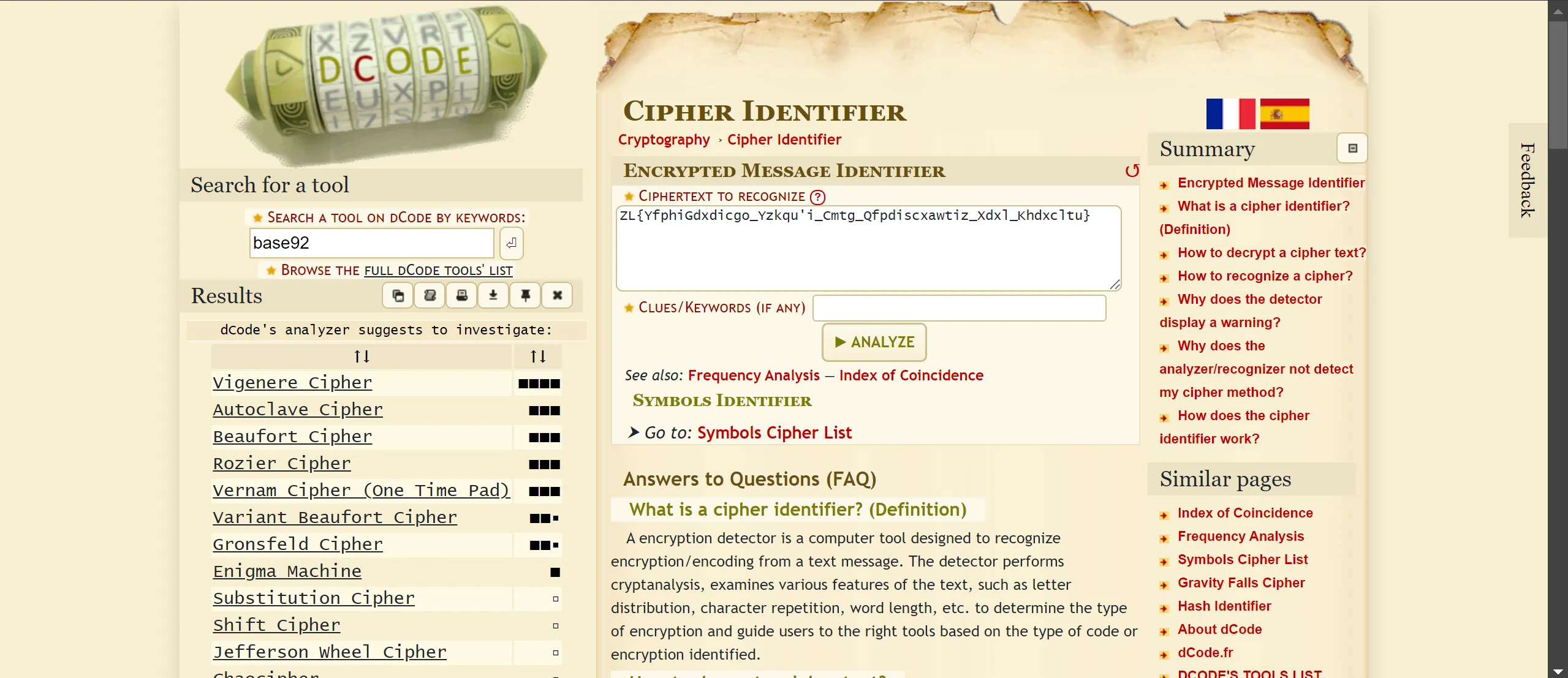Click the page vertical scrollbar thumb

click(x=1558, y=86)
